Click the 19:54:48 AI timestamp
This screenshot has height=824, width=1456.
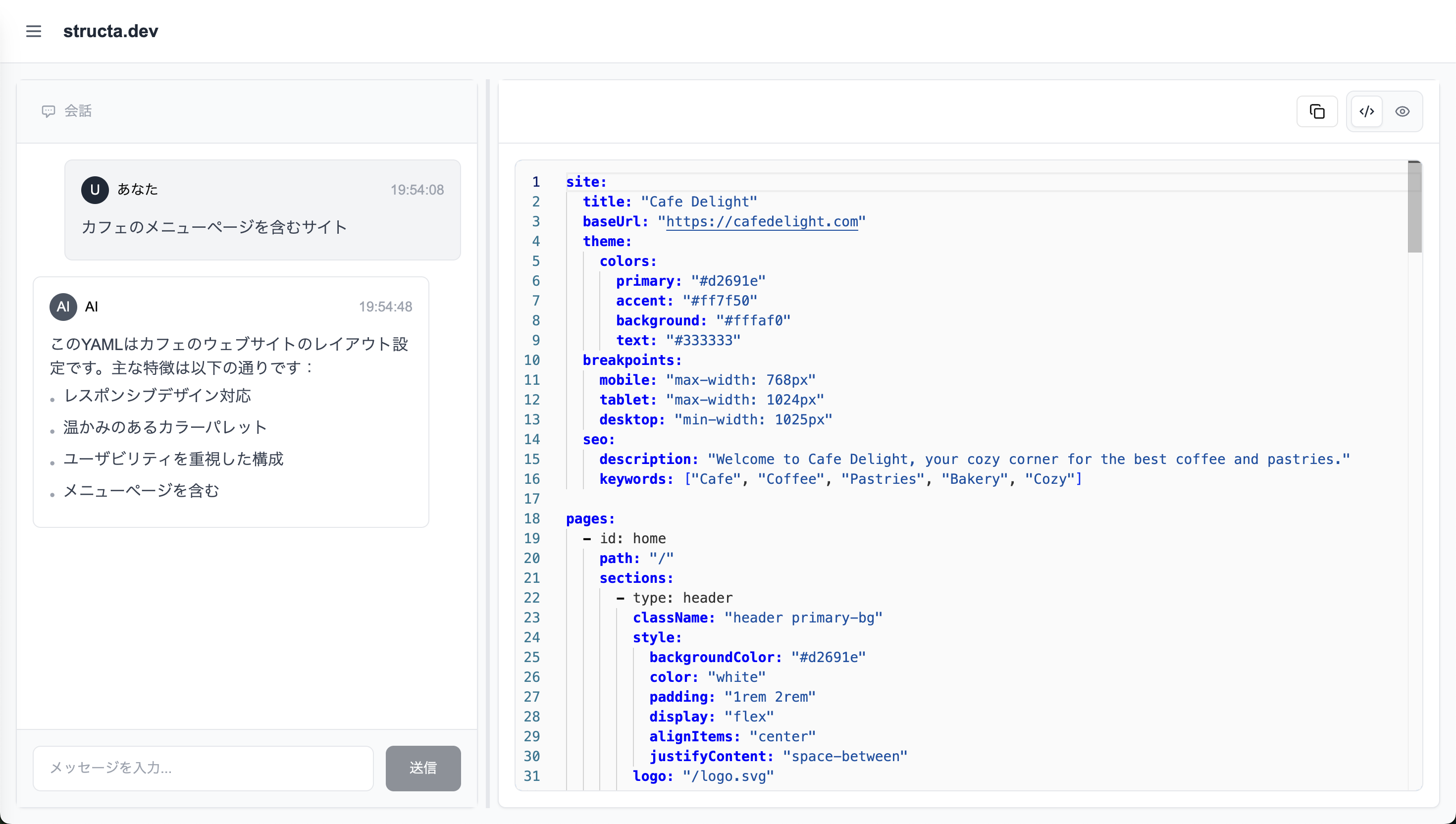(x=385, y=307)
